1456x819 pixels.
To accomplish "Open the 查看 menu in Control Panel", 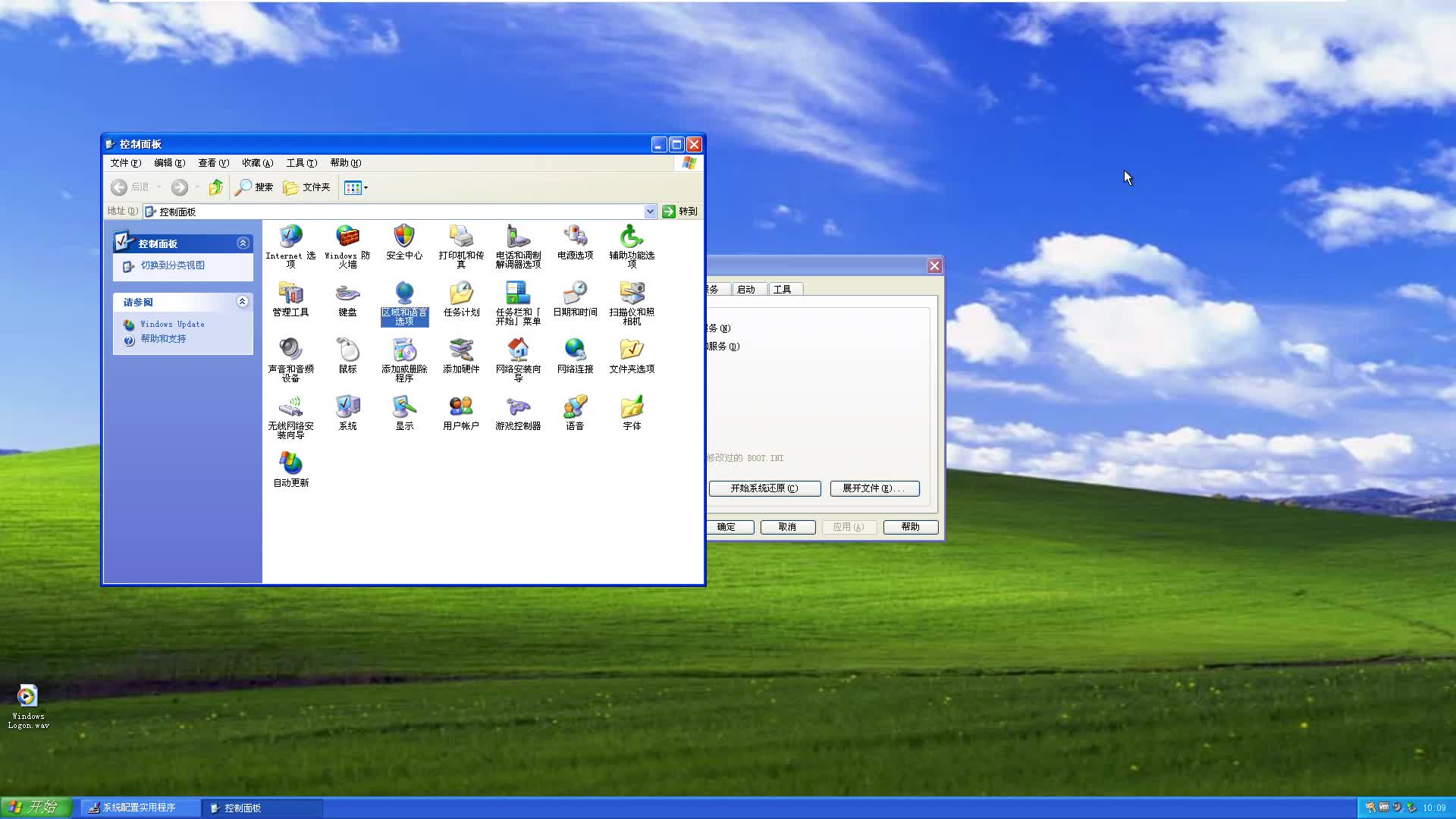I will click(212, 162).
